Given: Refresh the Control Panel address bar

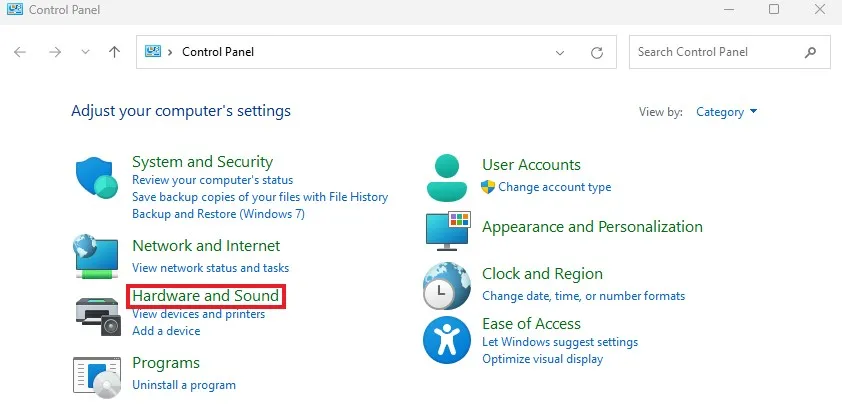Looking at the screenshot, I should pyautogui.click(x=597, y=52).
